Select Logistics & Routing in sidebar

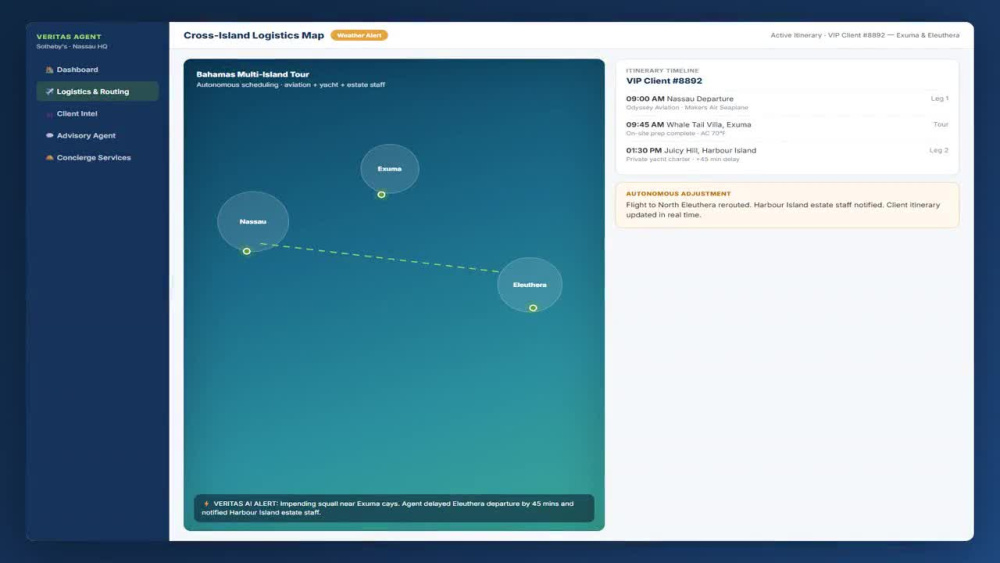tap(97, 91)
